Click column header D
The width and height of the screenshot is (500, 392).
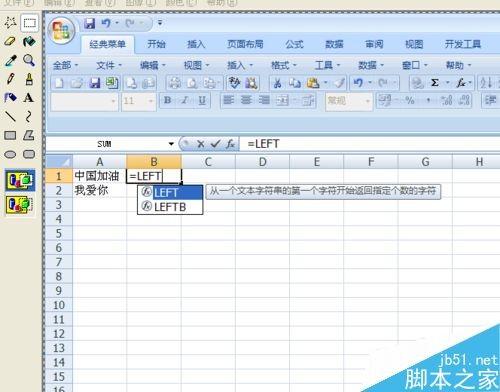[262, 162]
